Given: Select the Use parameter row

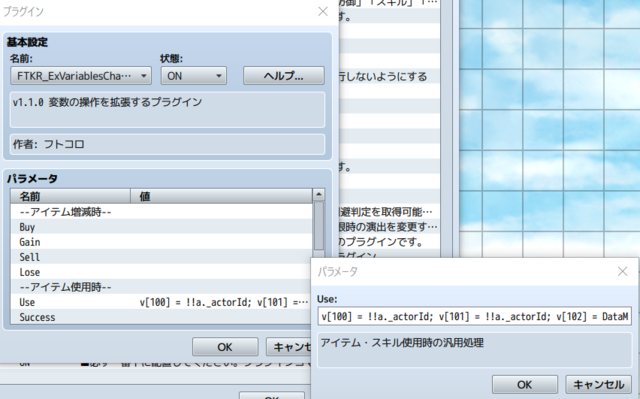Looking at the screenshot, I should pos(161,302).
